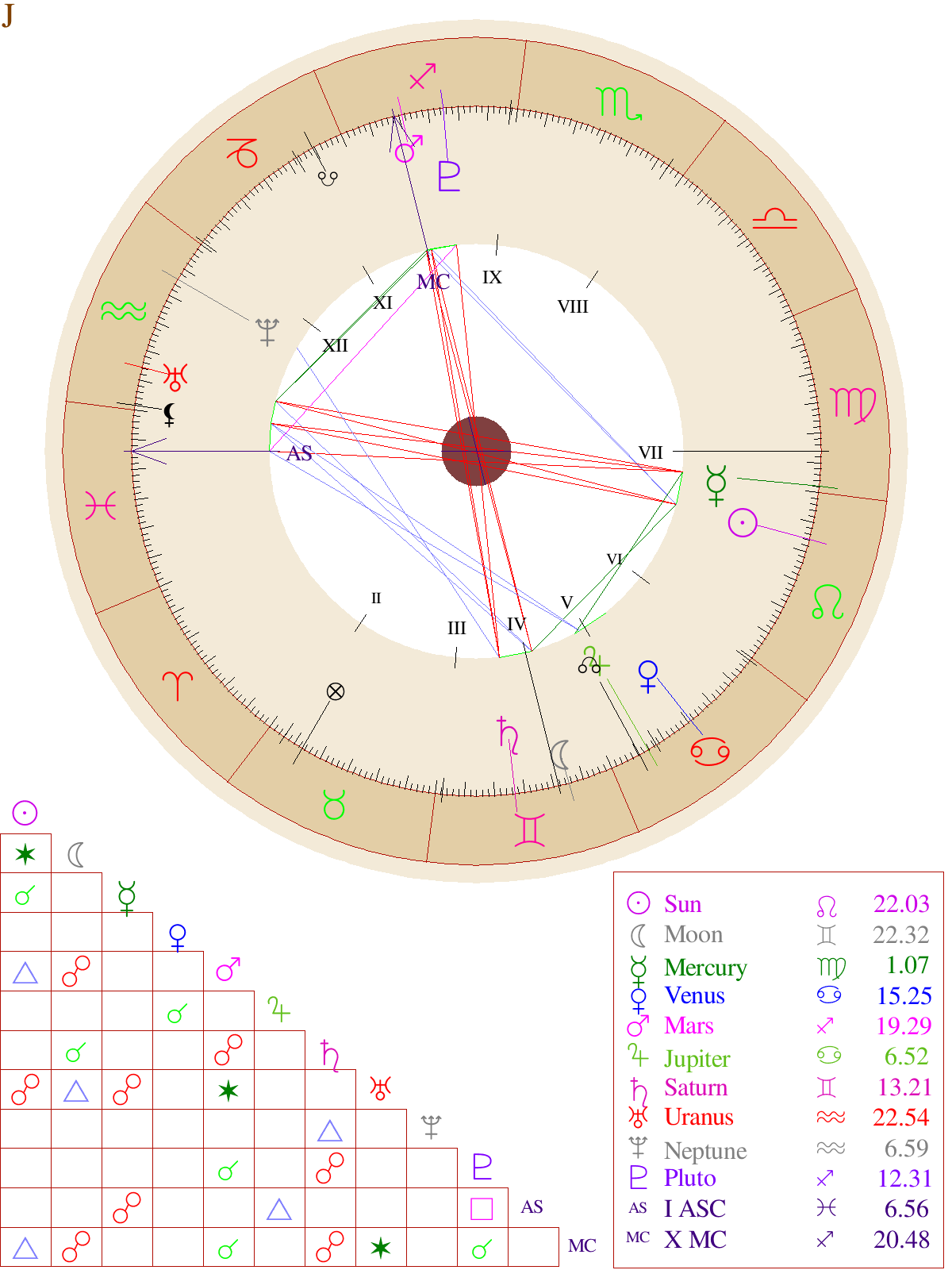Click the dark central circle of the chart

[476, 451]
